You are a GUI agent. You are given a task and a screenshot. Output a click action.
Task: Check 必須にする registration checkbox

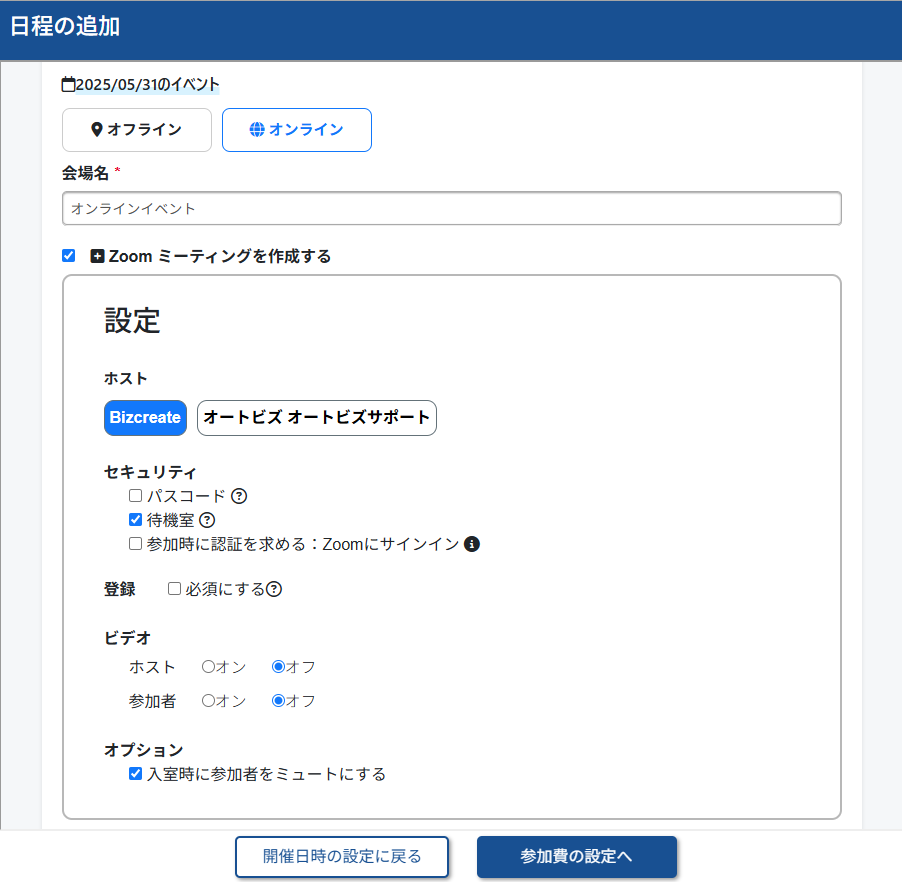[174, 589]
